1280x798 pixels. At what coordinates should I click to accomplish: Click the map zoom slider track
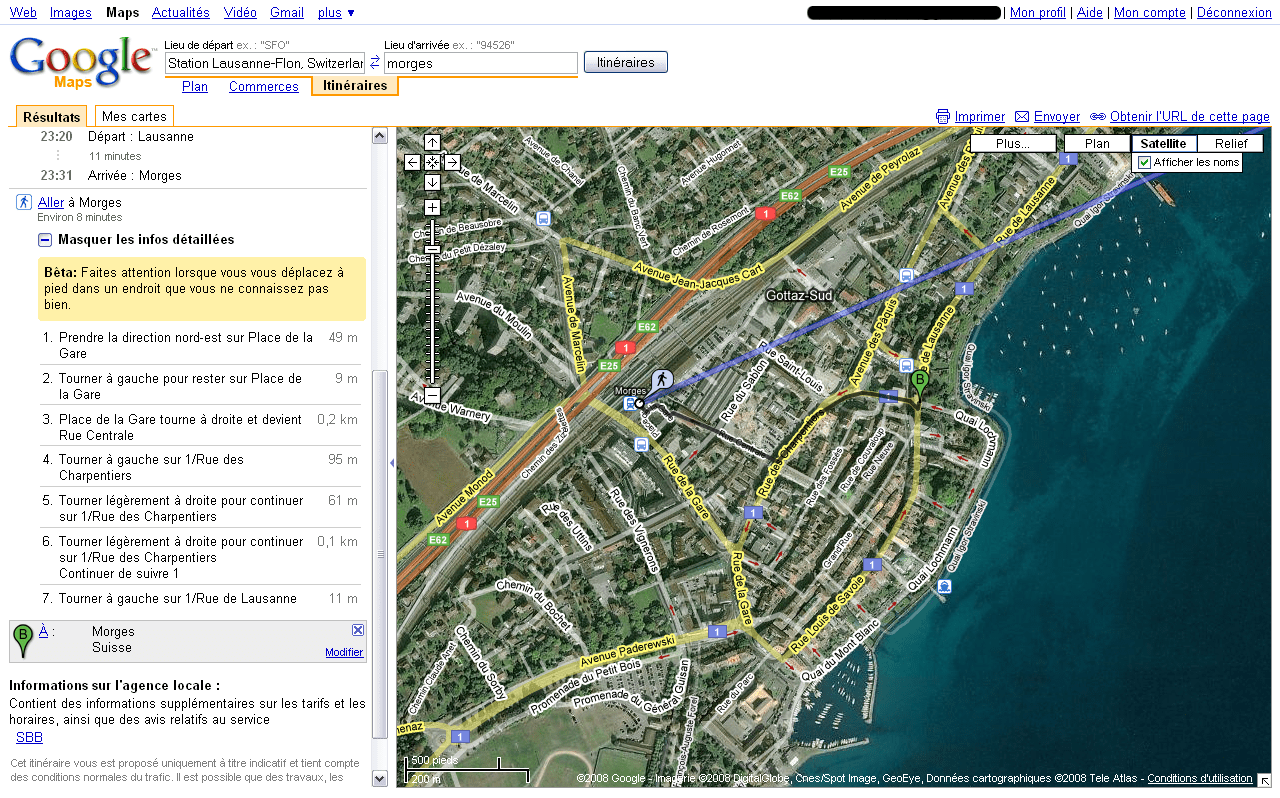pos(431,300)
